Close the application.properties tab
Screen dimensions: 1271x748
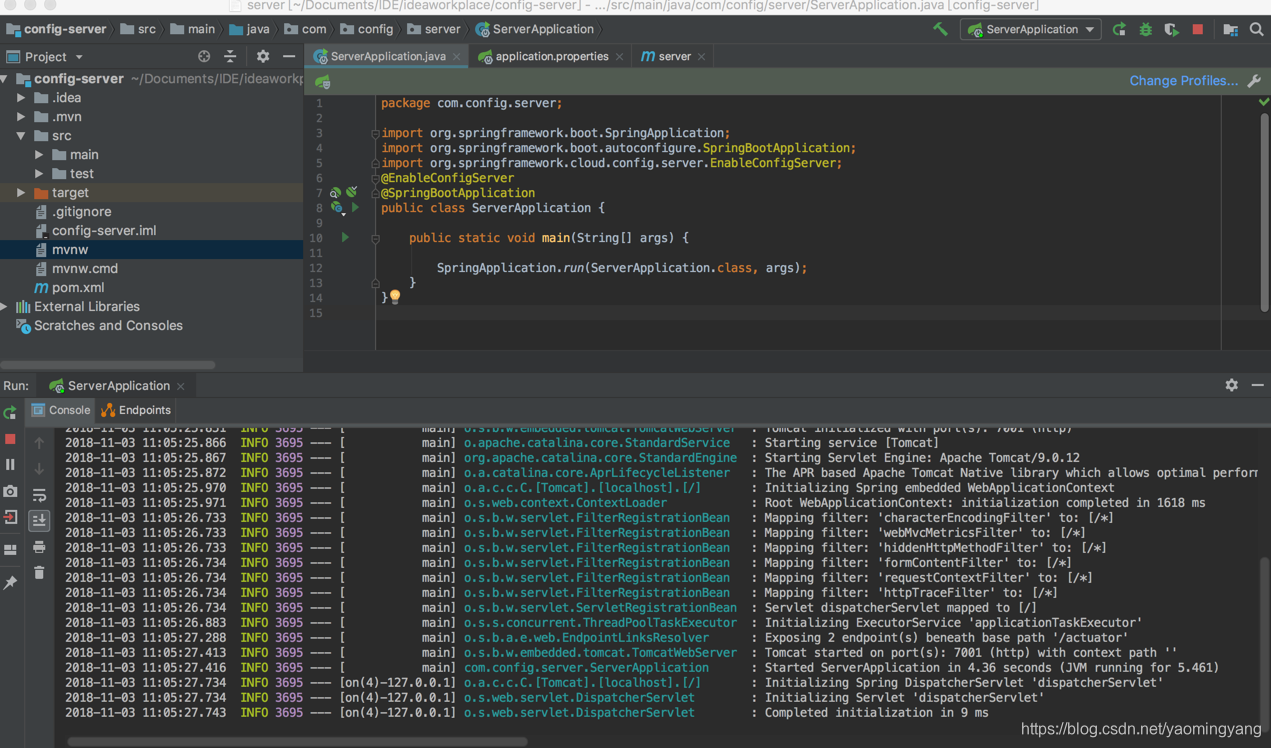[620, 57]
